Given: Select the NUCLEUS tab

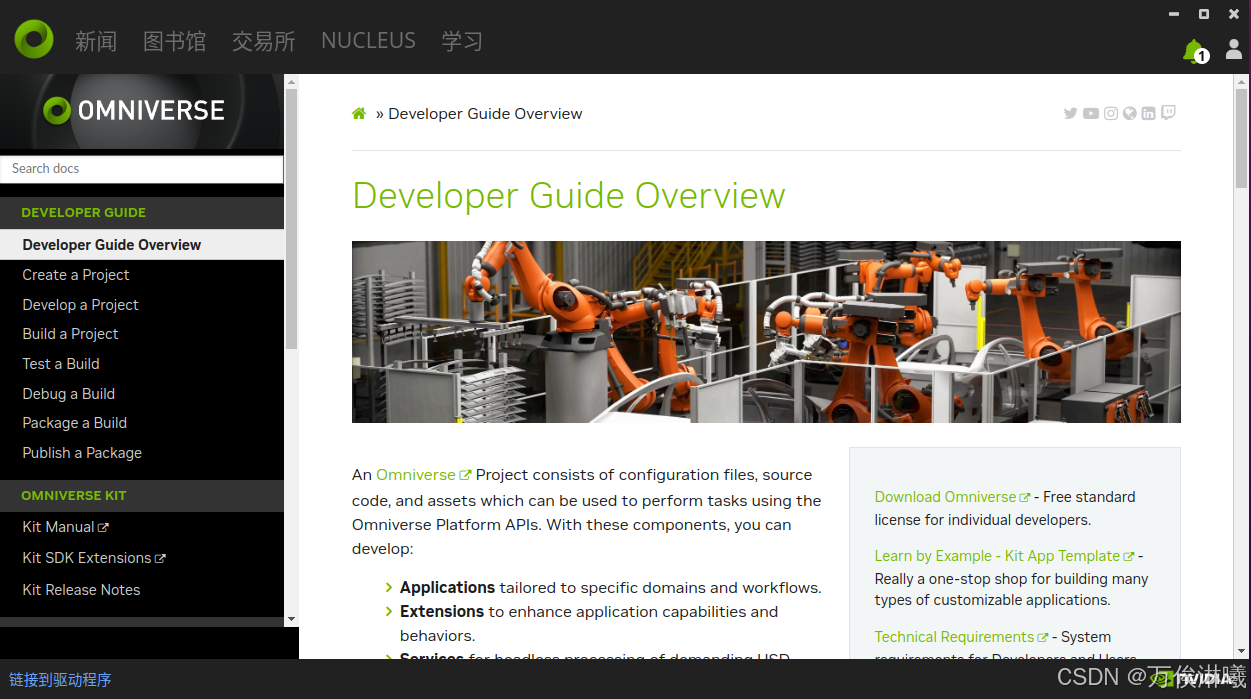Looking at the screenshot, I should (x=368, y=41).
